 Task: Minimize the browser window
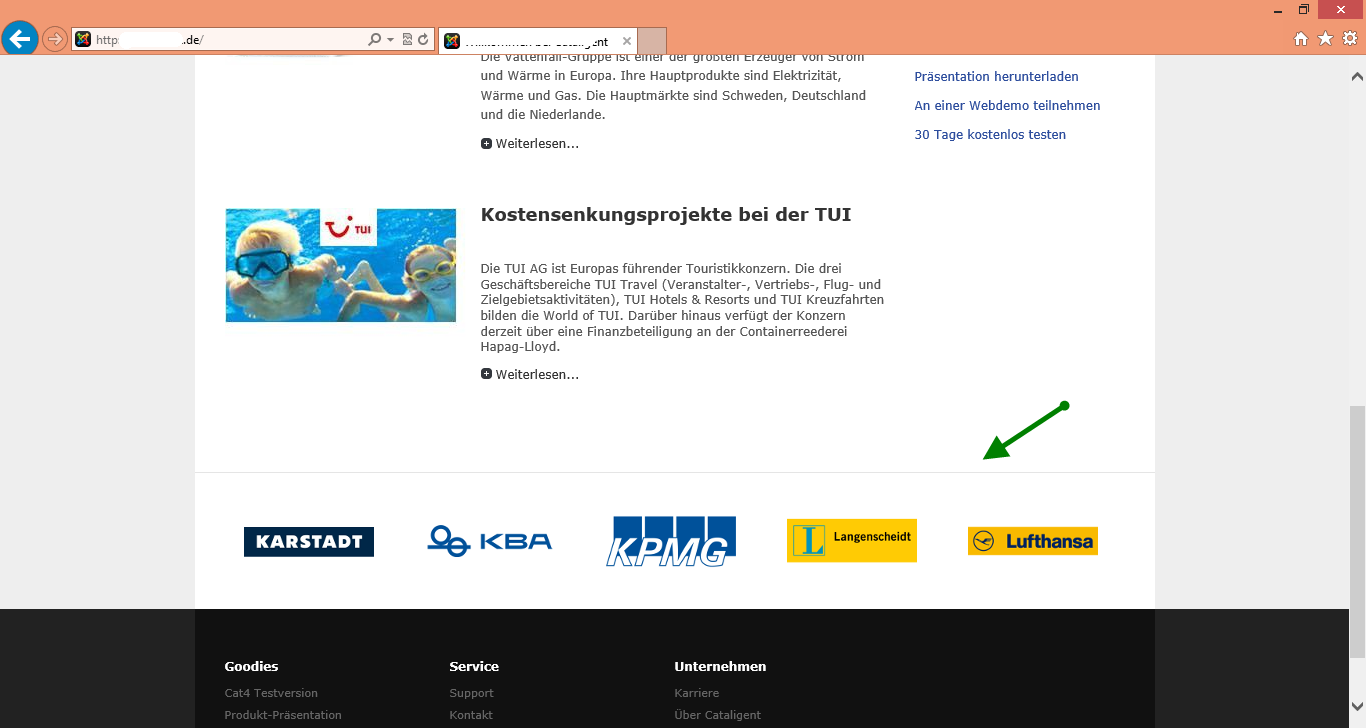[x=1277, y=9]
